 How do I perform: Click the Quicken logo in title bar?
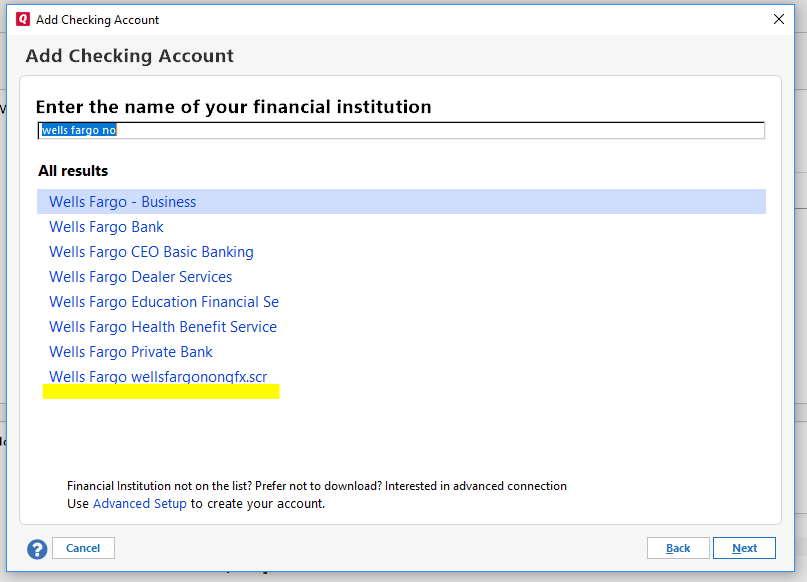22,19
